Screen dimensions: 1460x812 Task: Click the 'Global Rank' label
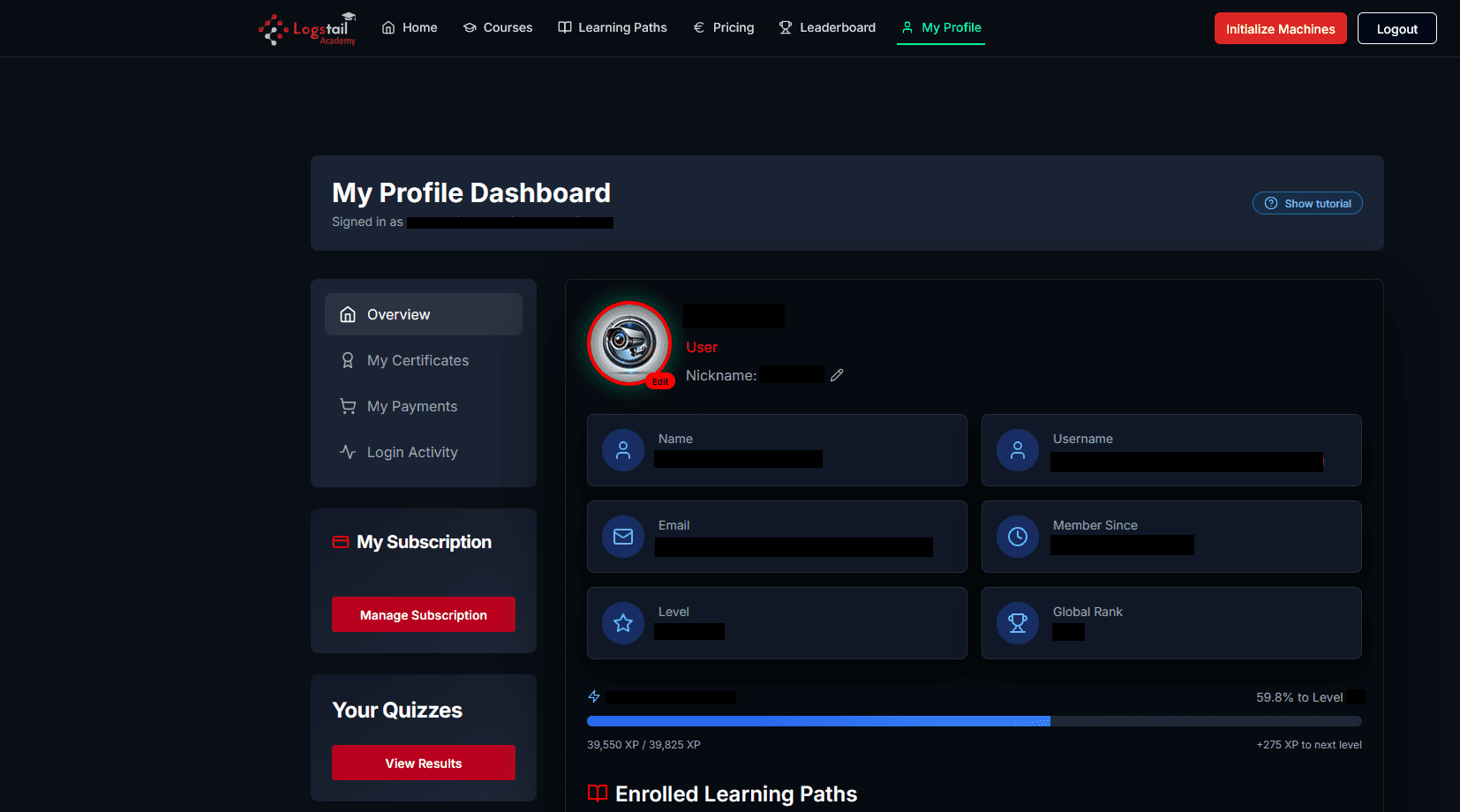(x=1087, y=612)
